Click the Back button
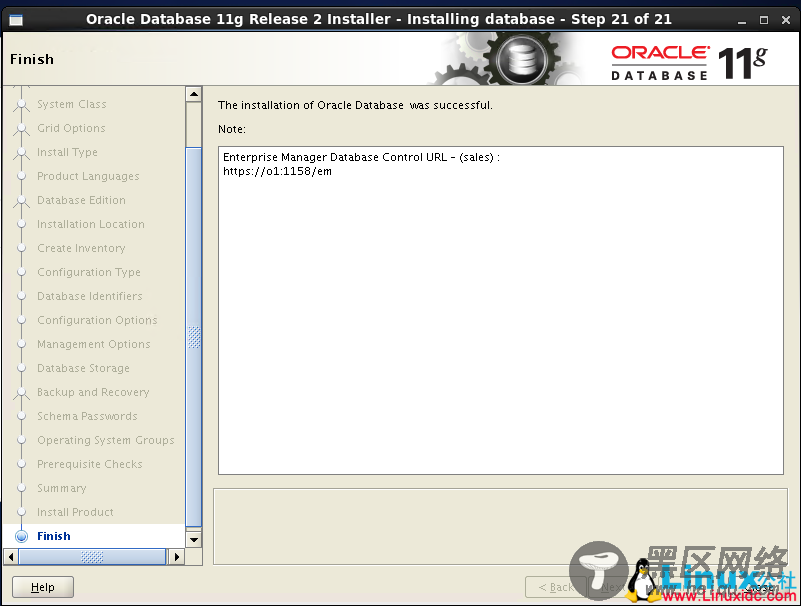This screenshot has height=606, width=801. [556, 587]
